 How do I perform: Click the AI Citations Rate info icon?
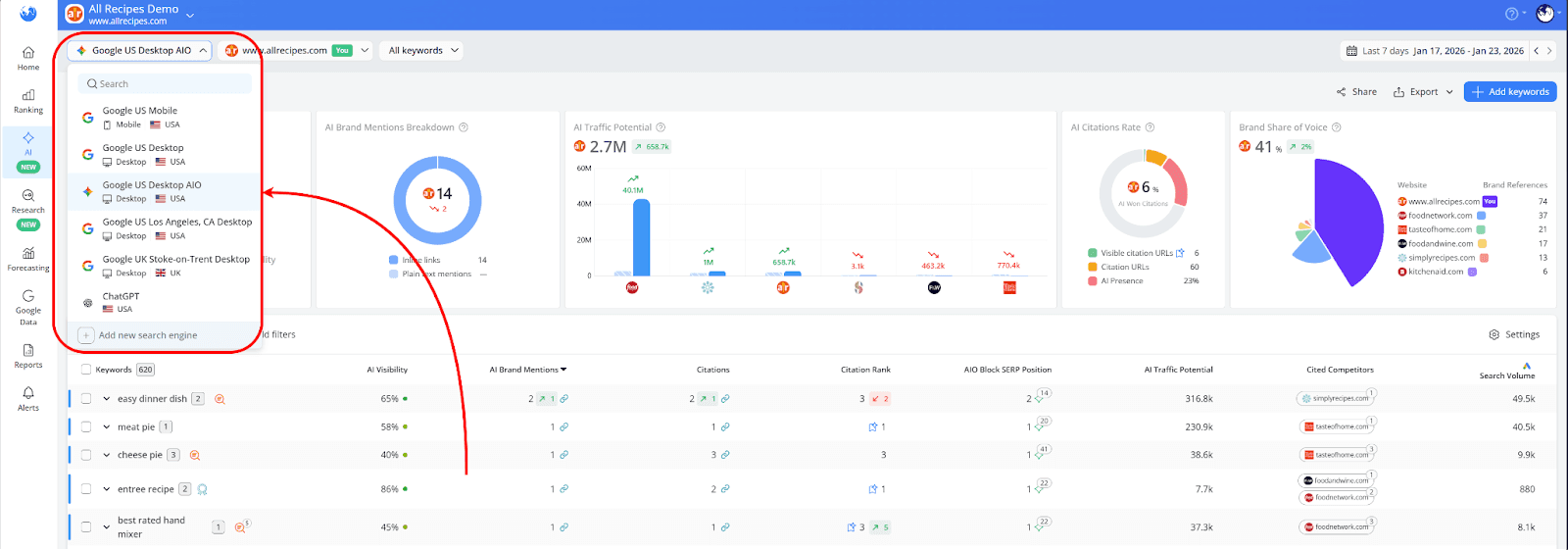click(x=1150, y=127)
